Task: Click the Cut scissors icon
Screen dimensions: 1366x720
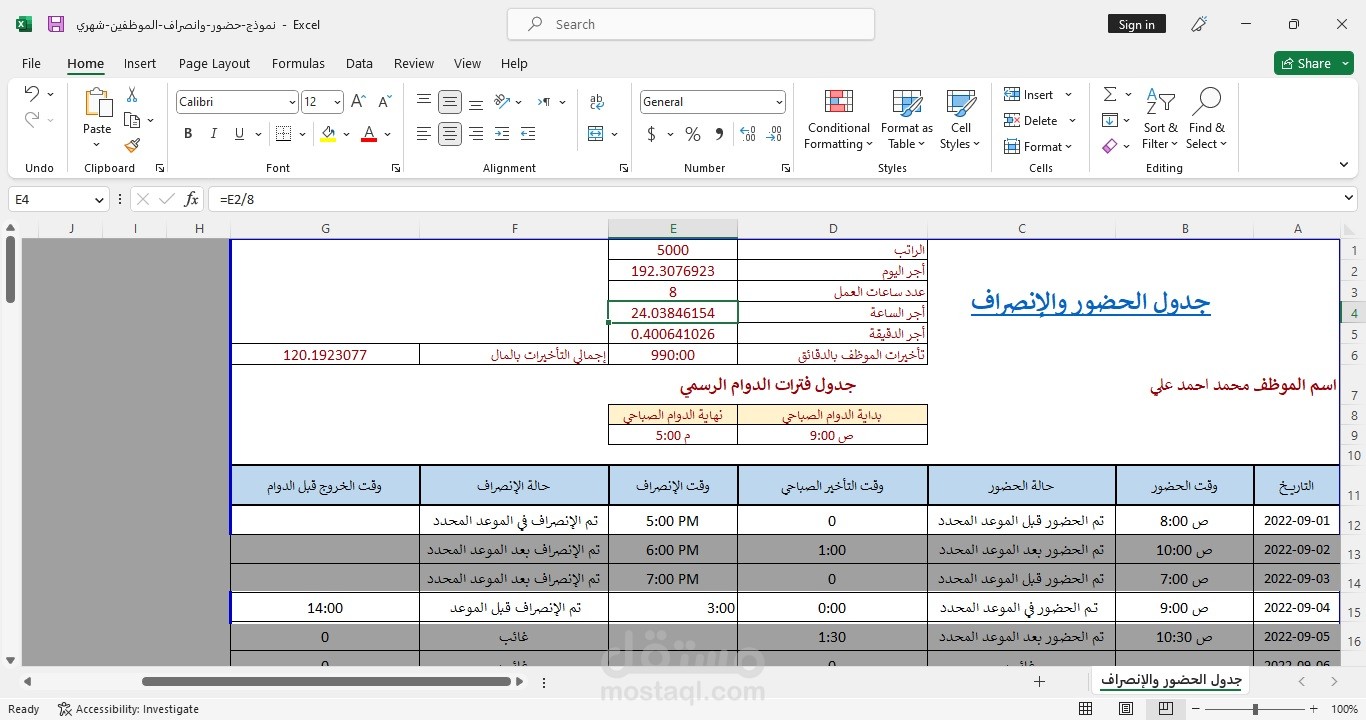Action: tap(132, 95)
